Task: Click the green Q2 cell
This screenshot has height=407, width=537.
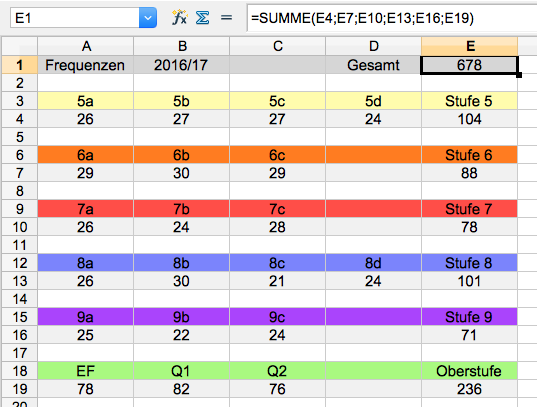Action: coord(277,371)
